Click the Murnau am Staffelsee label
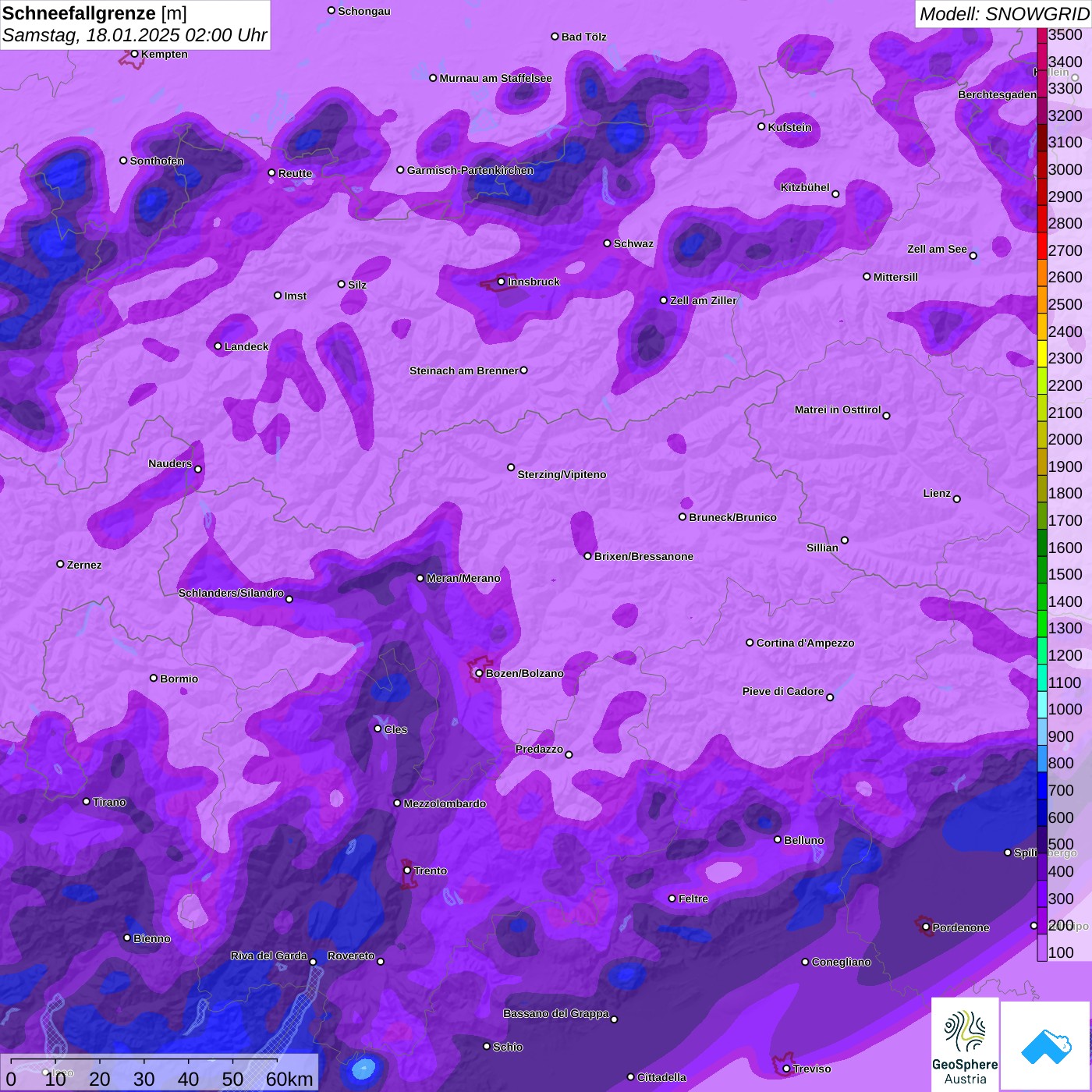This screenshot has width=1092, height=1092. (495, 78)
